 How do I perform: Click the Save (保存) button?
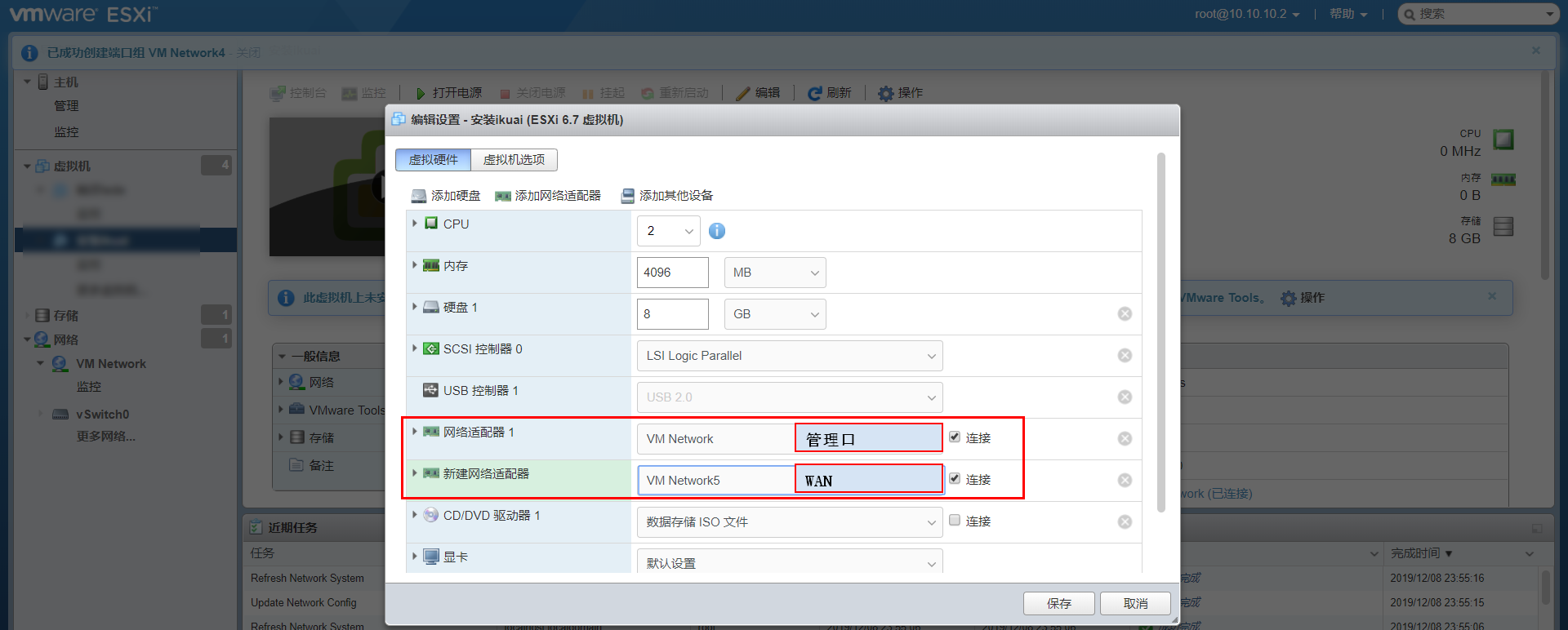[1059, 603]
